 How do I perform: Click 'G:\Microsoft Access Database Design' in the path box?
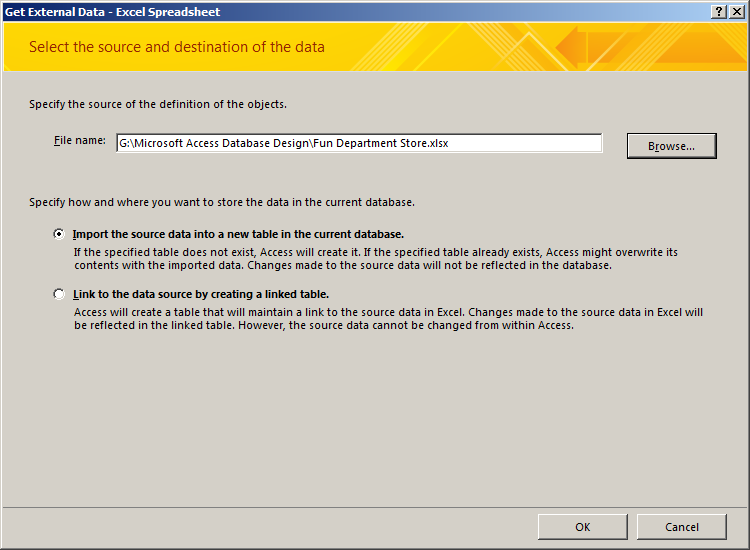[x=214, y=143]
